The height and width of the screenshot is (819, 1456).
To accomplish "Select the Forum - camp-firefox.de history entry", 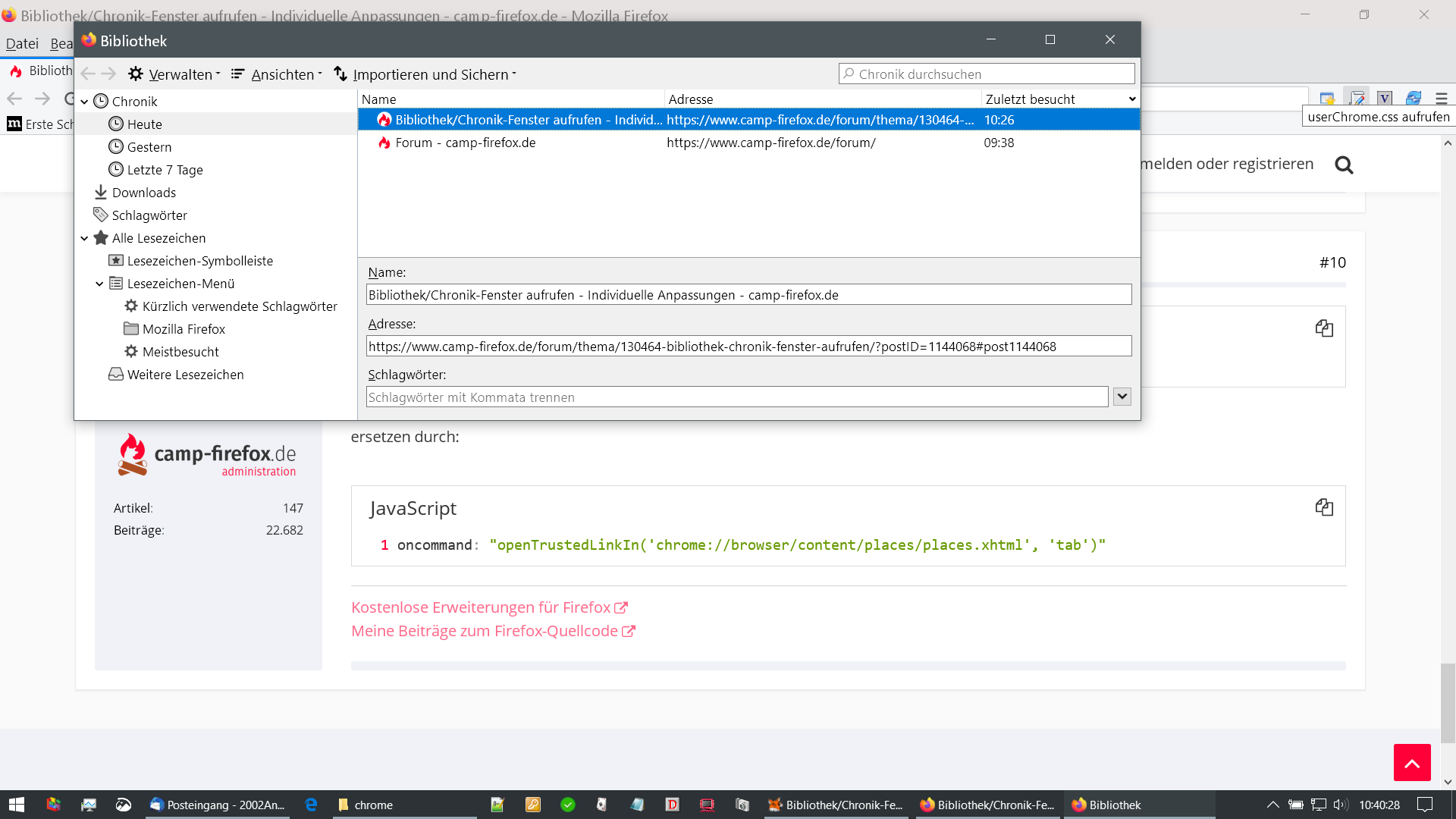I will pyautogui.click(x=465, y=143).
